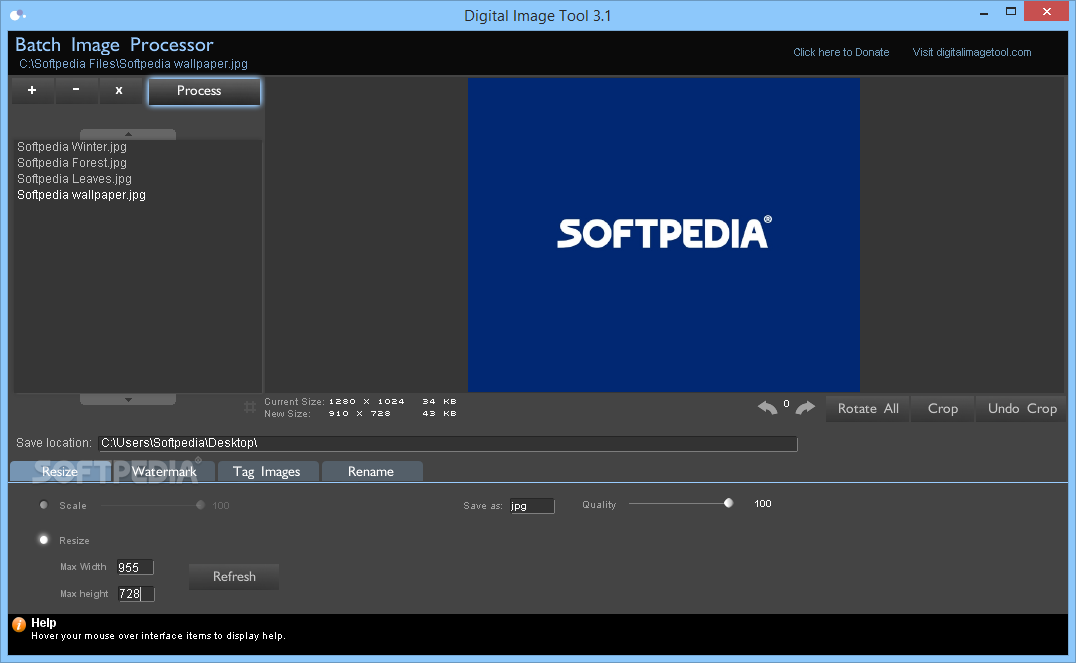This screenshot has width=1076, height=663.
Task: Click the Scale value 100
Action: point(220,506)
